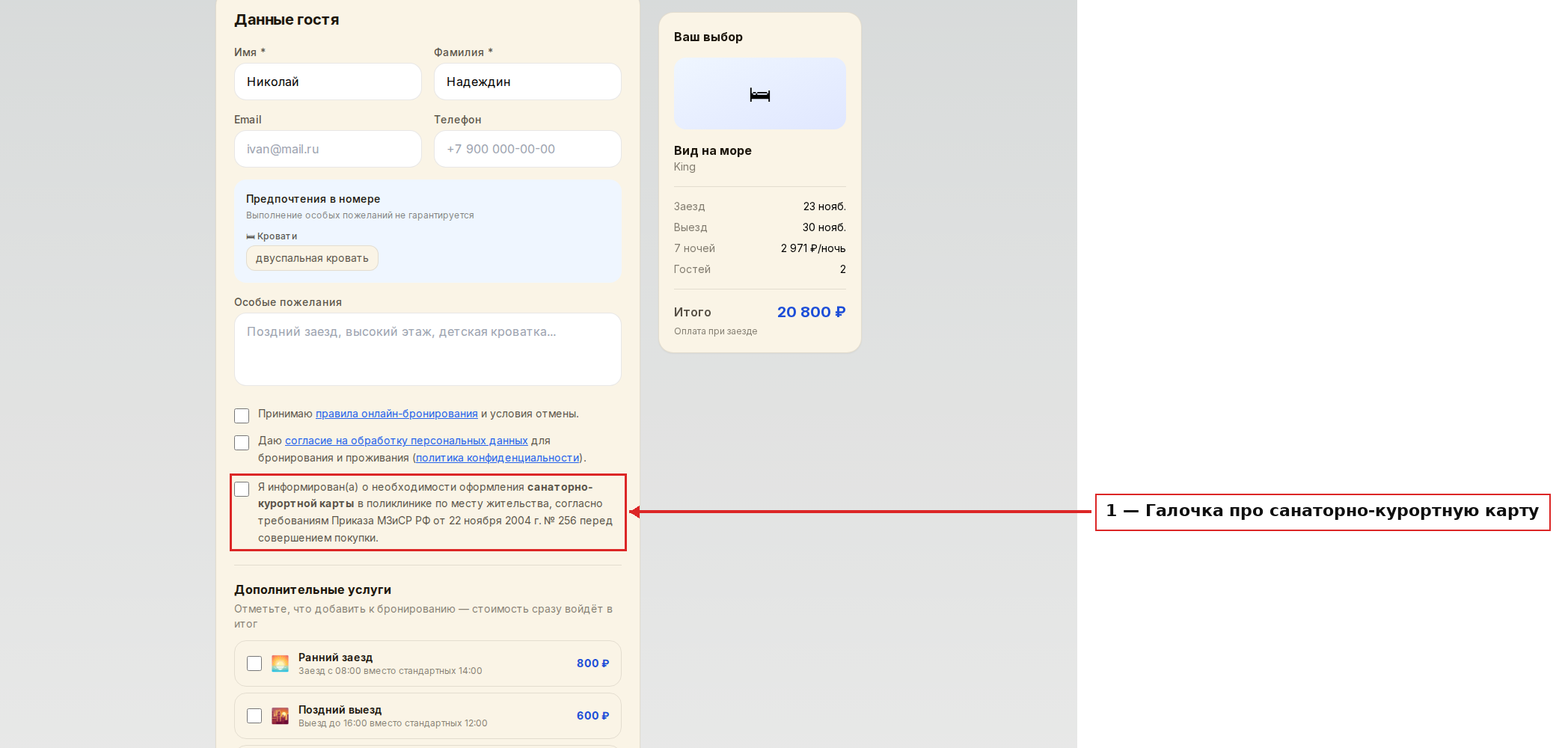Click the Предпочтения в номере heading

(313, 199)
